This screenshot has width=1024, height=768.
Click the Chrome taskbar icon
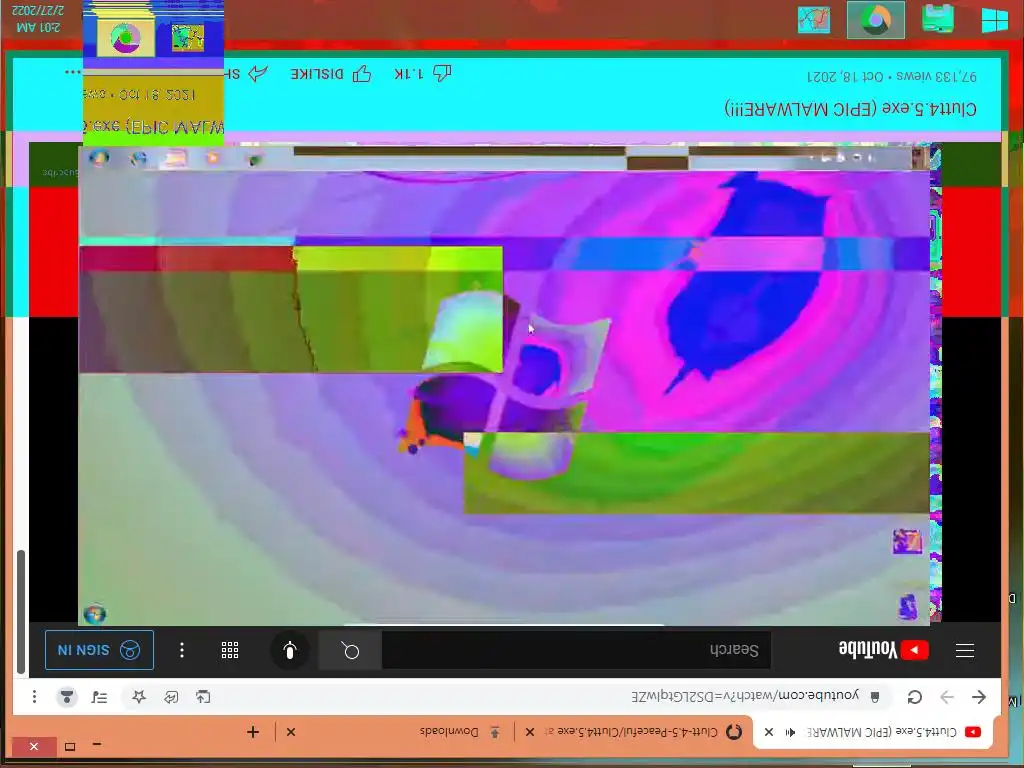[x=876, y=20]
